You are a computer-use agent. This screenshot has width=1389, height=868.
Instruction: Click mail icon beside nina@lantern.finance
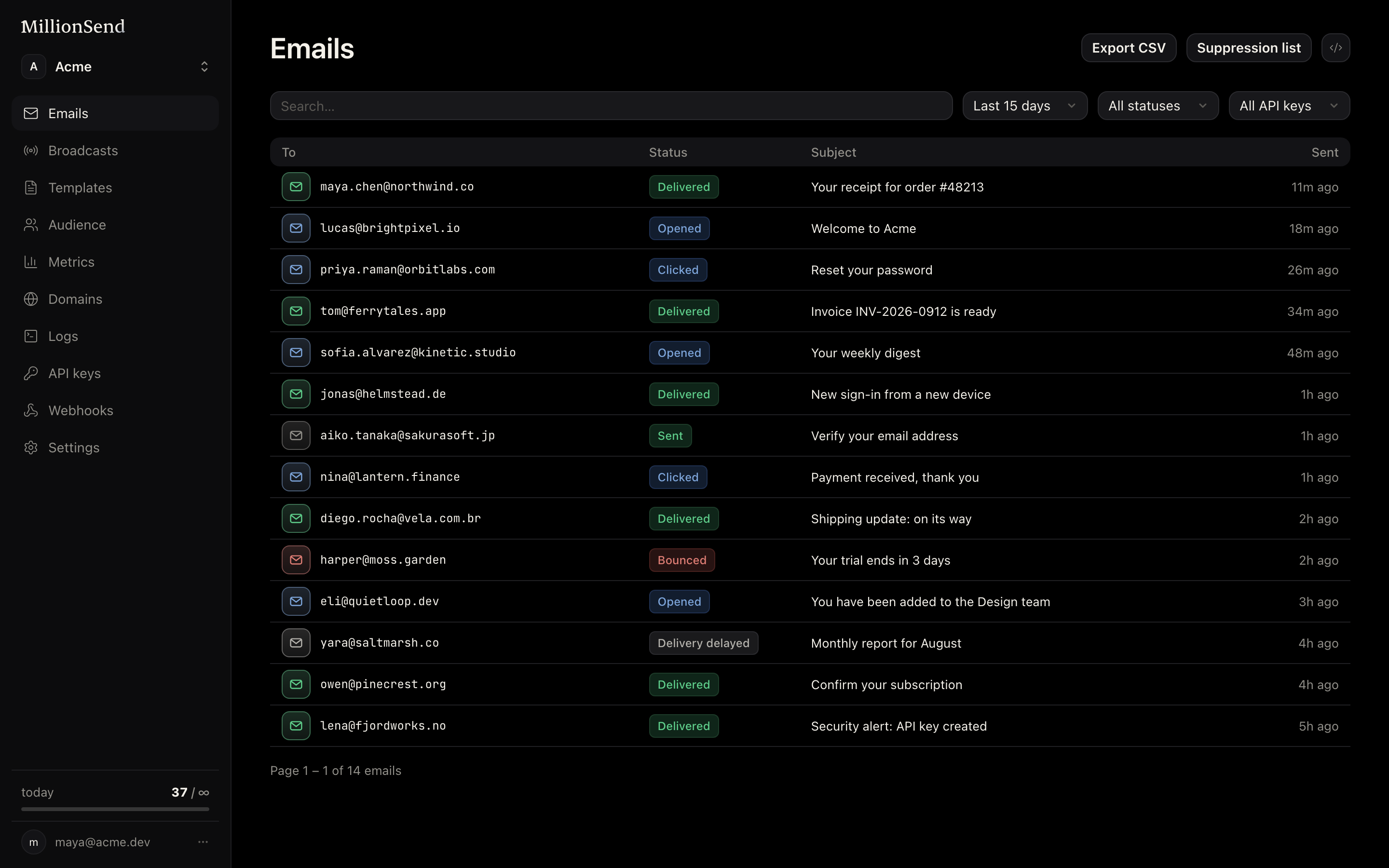pos(296,476)
